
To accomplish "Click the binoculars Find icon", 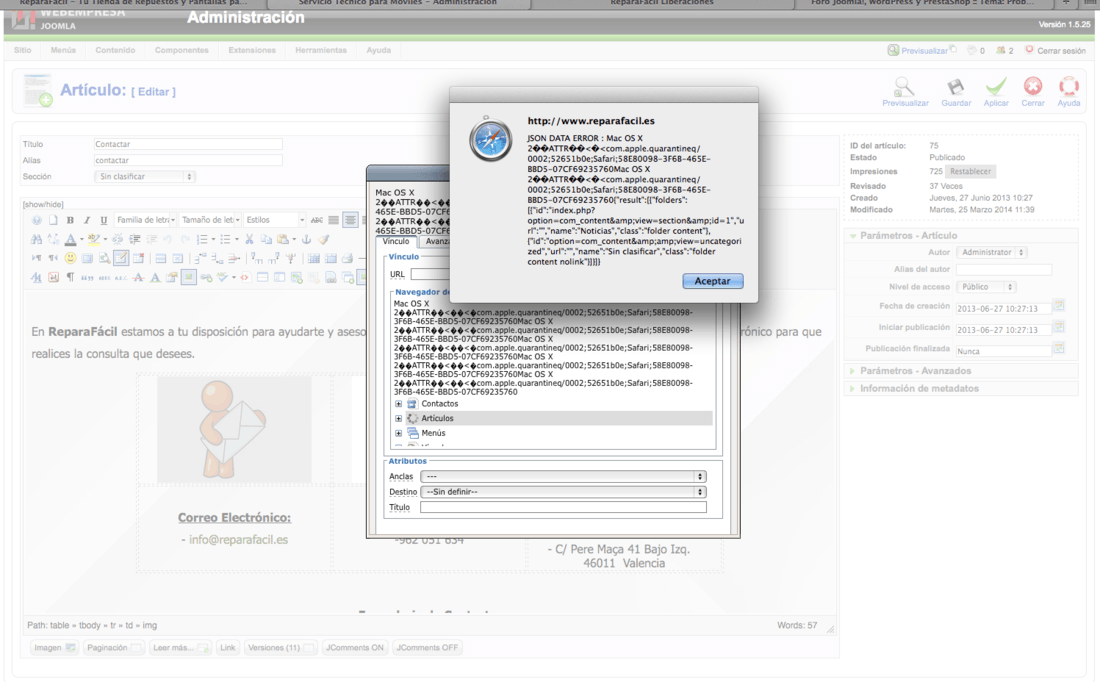I will pos(36,239).
